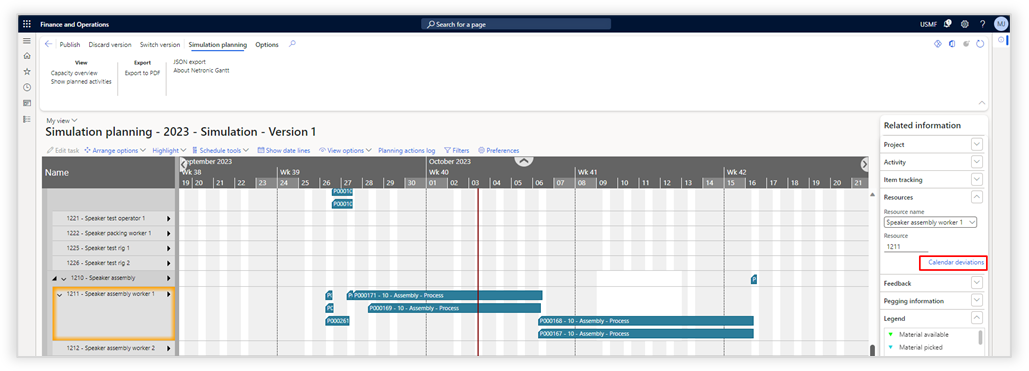This screenshot has height=371, width=1029.
Task: Expand the Pegging information section
Action: [x=976, y=300]
